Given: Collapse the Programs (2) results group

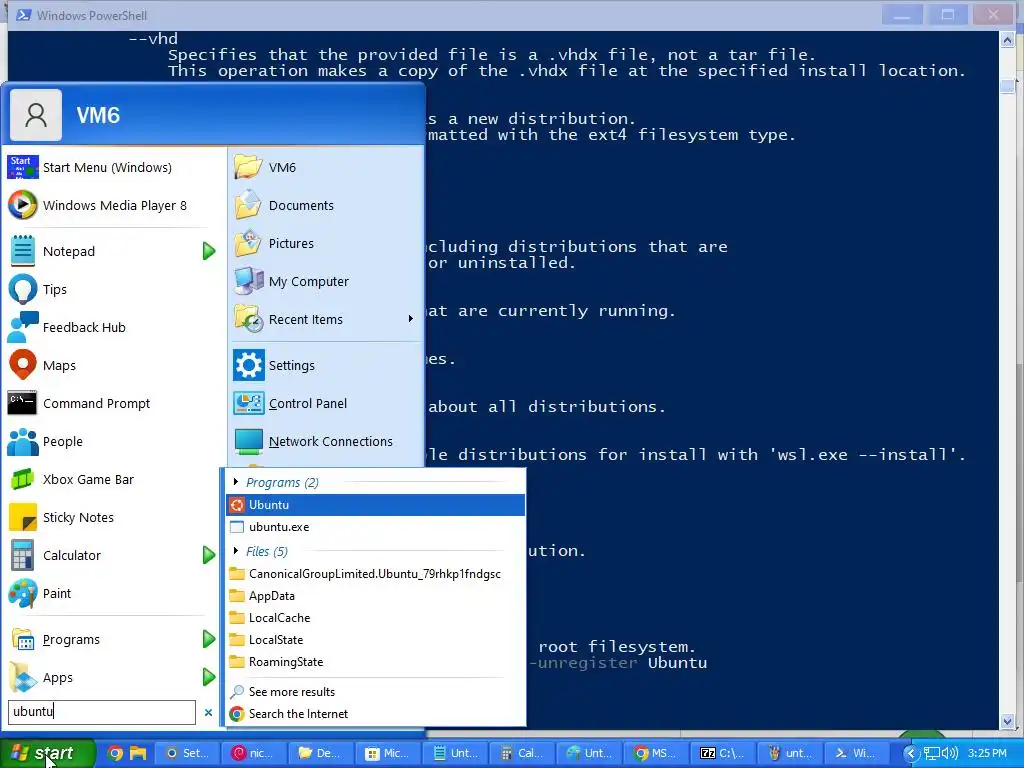Looking at the screenshot, I should pyautogui.click(x=236, y=483).
